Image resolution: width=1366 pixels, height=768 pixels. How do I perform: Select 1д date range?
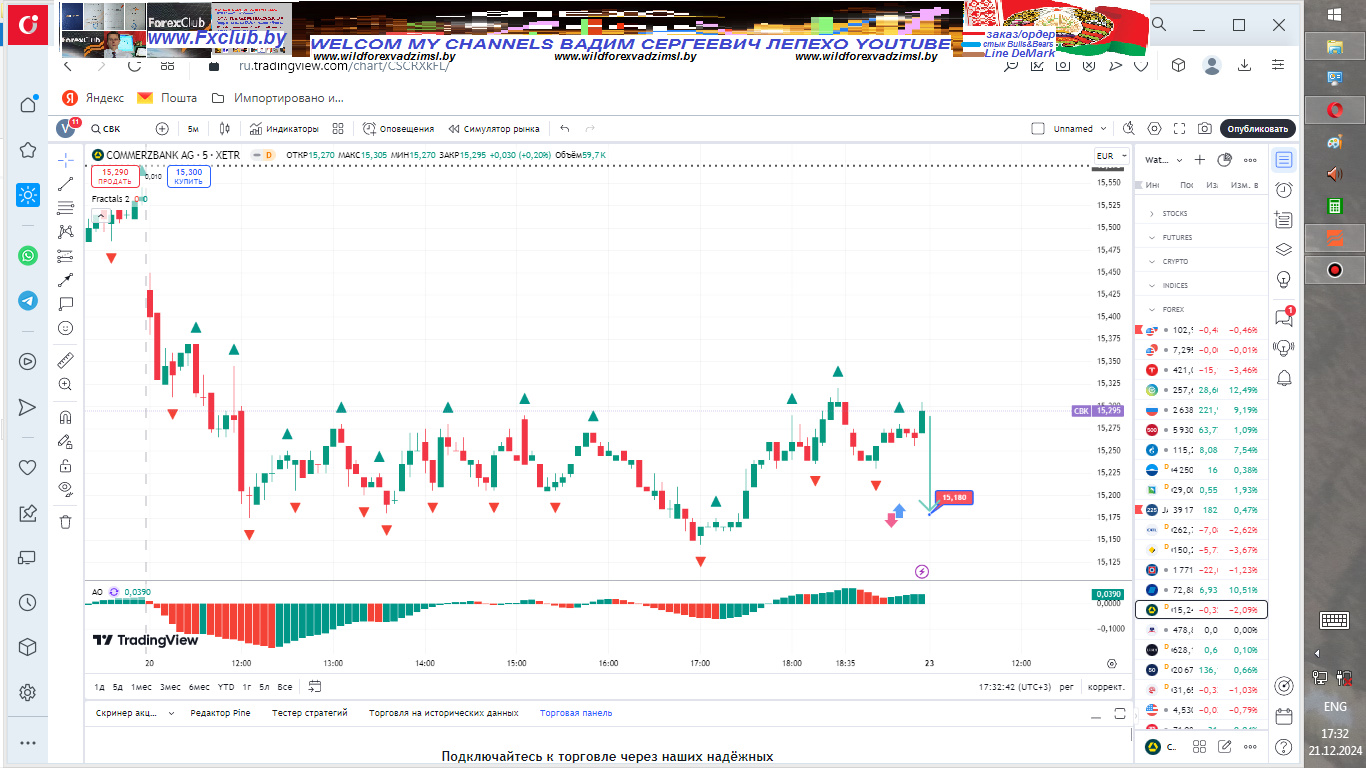100,687
